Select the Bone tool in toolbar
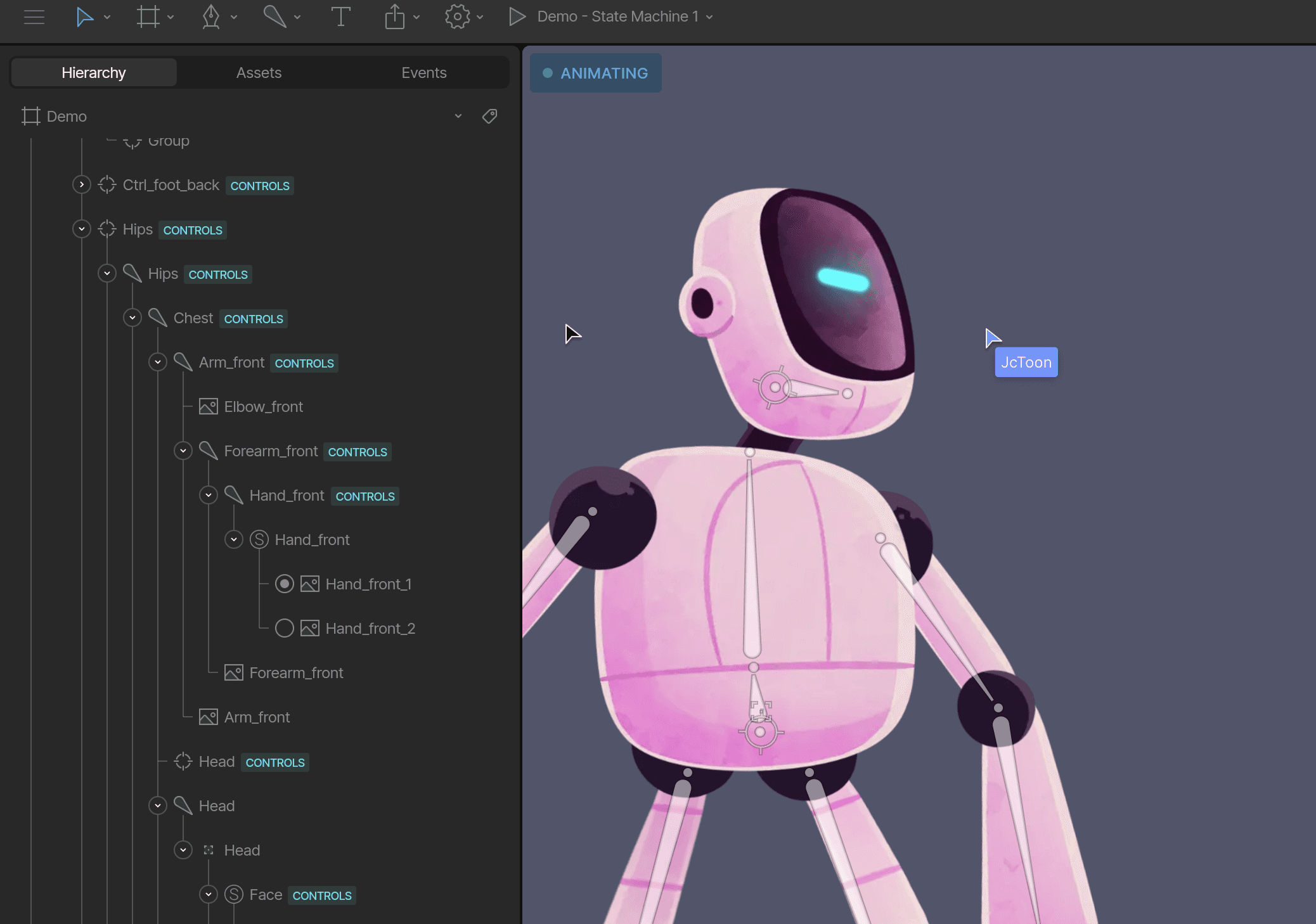Screen dimensions: 1316x924 [x=274, y=17]
